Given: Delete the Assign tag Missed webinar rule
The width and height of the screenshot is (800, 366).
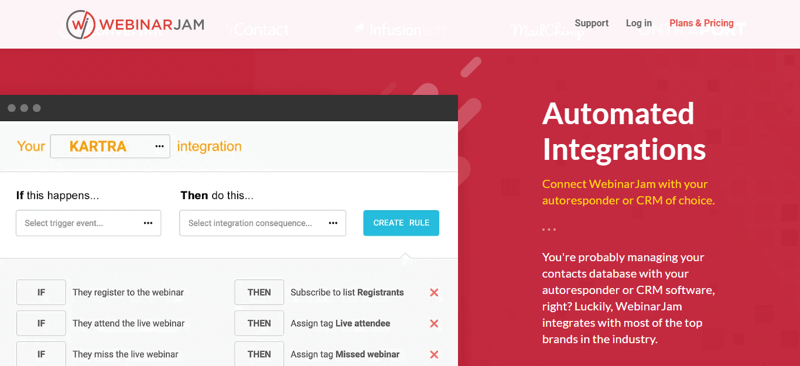Looking at the screenshot, I should pos(434,354).
